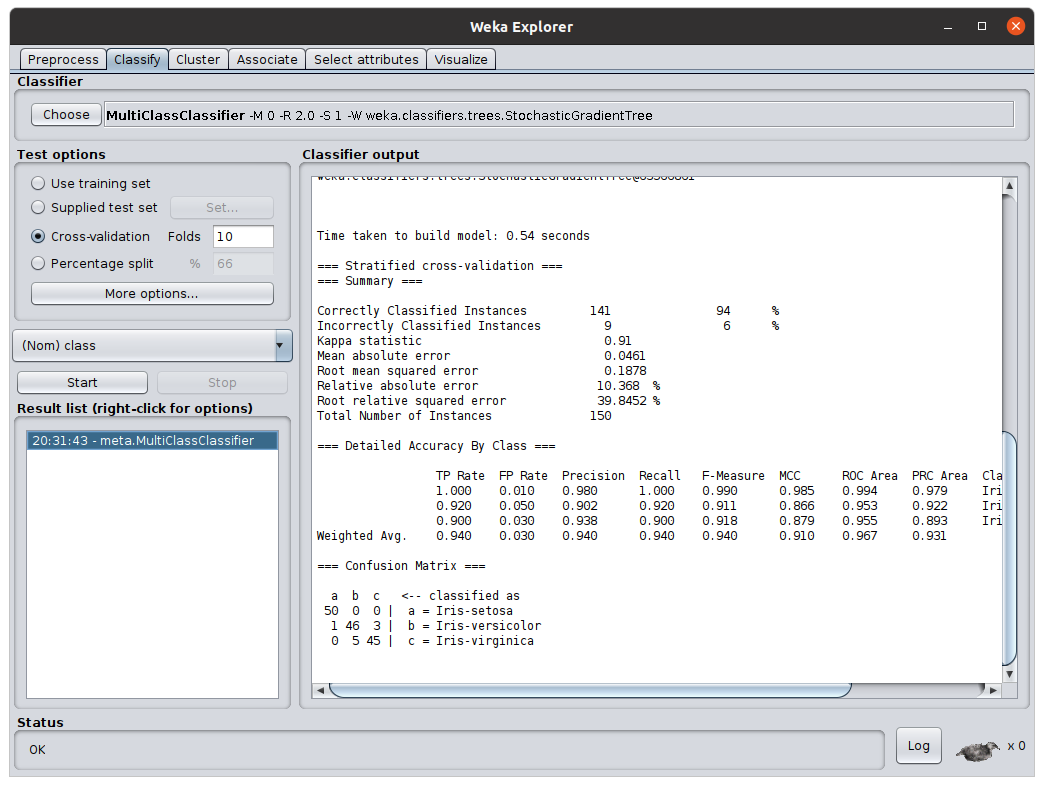Click the MultiClassClassifier configuration text field

pyautogui.click(x=559, y=114)
